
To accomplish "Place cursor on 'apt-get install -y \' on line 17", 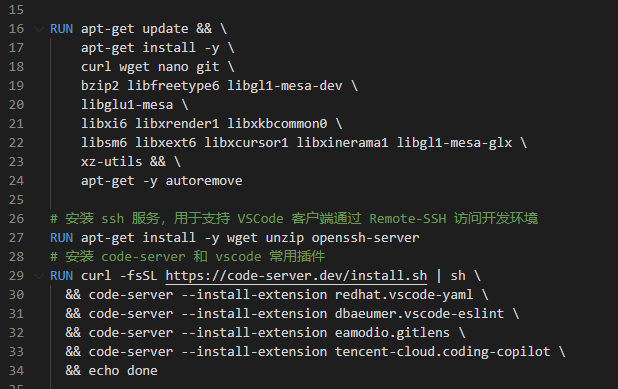I will [158, 48].
